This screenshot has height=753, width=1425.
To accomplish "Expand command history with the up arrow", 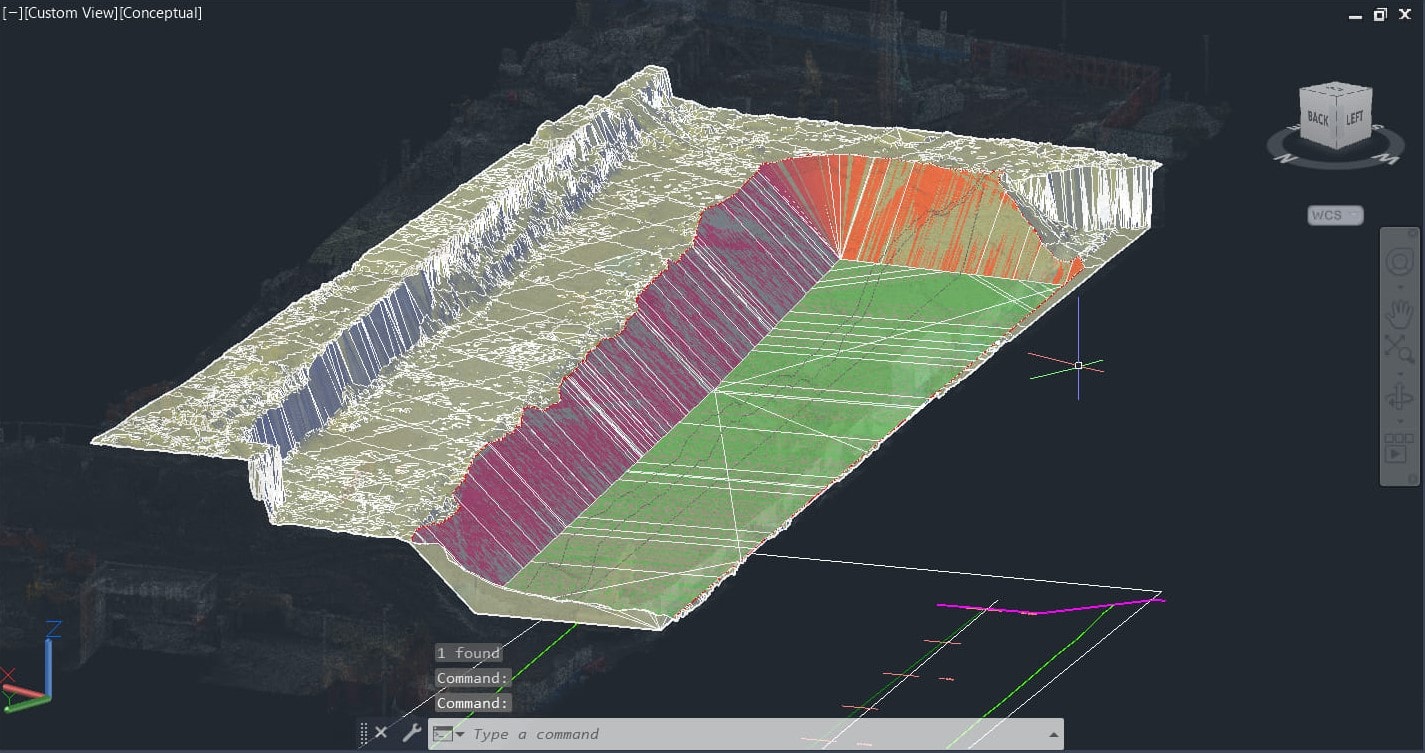I will (x=1053, y=734).
